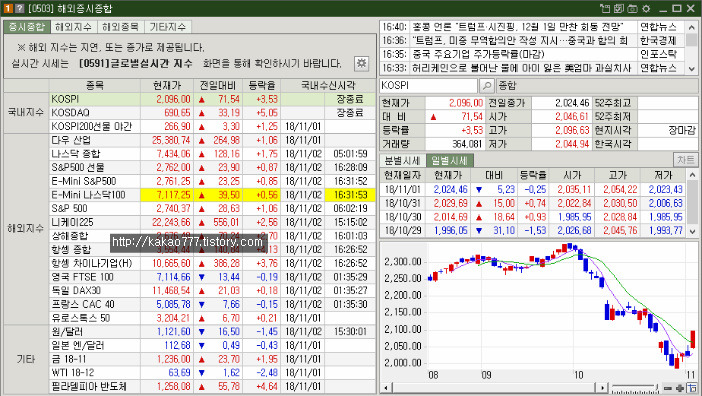Click the camera capture icon in title bar
The width and height of the screenshot is (702, 396).
(632, 8)
